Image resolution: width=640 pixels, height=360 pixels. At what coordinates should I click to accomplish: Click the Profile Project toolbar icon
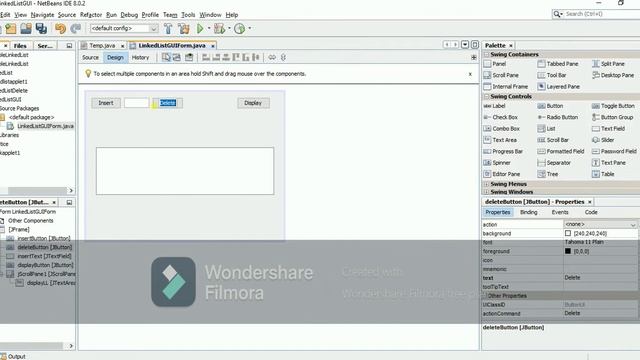(x=240, y=28)
